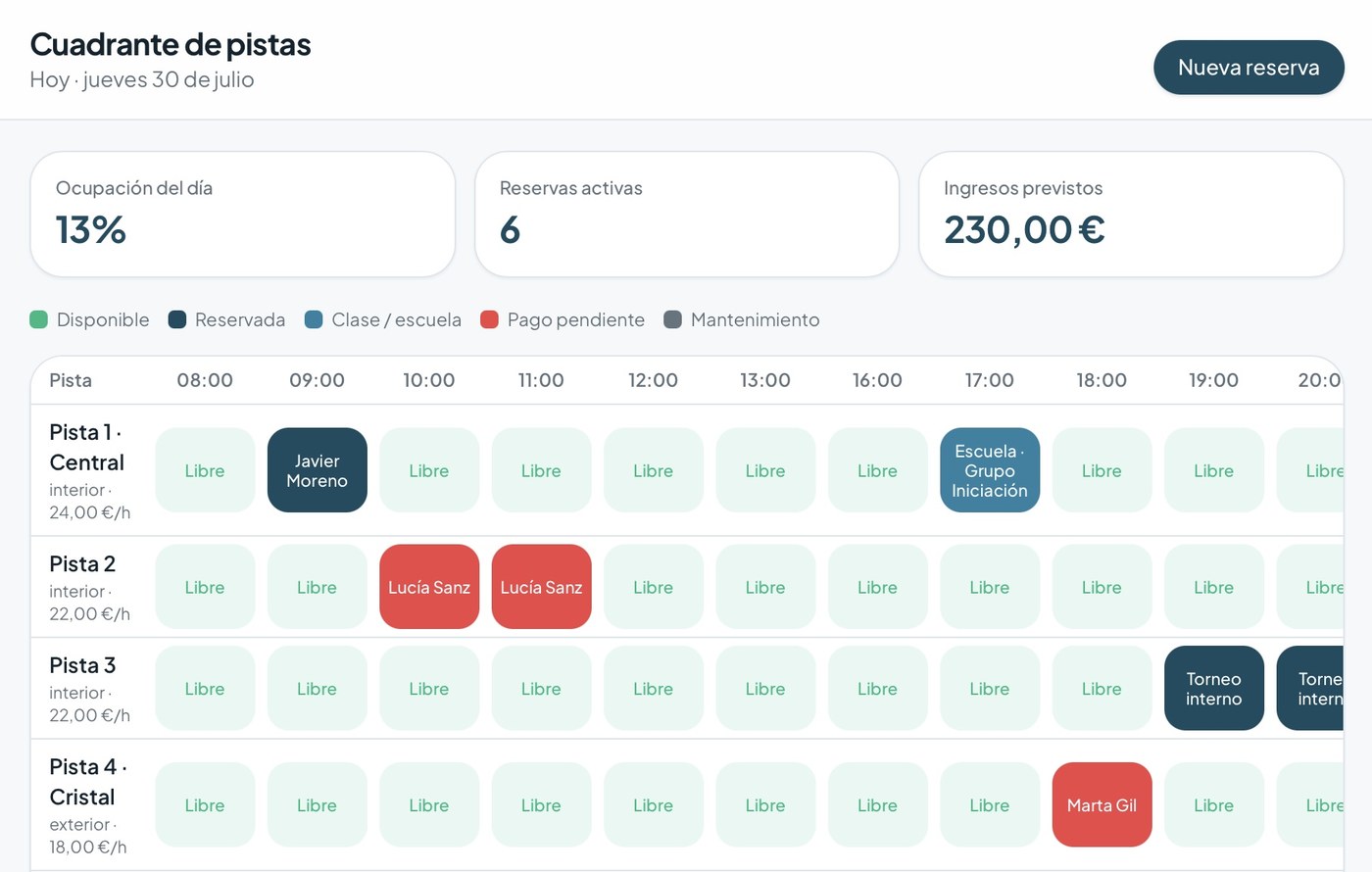The height and width of the screenshot is (872, 1372).
Task: Click the Ingresos previstos 230,00 € card
Action: coord(1131,214)
